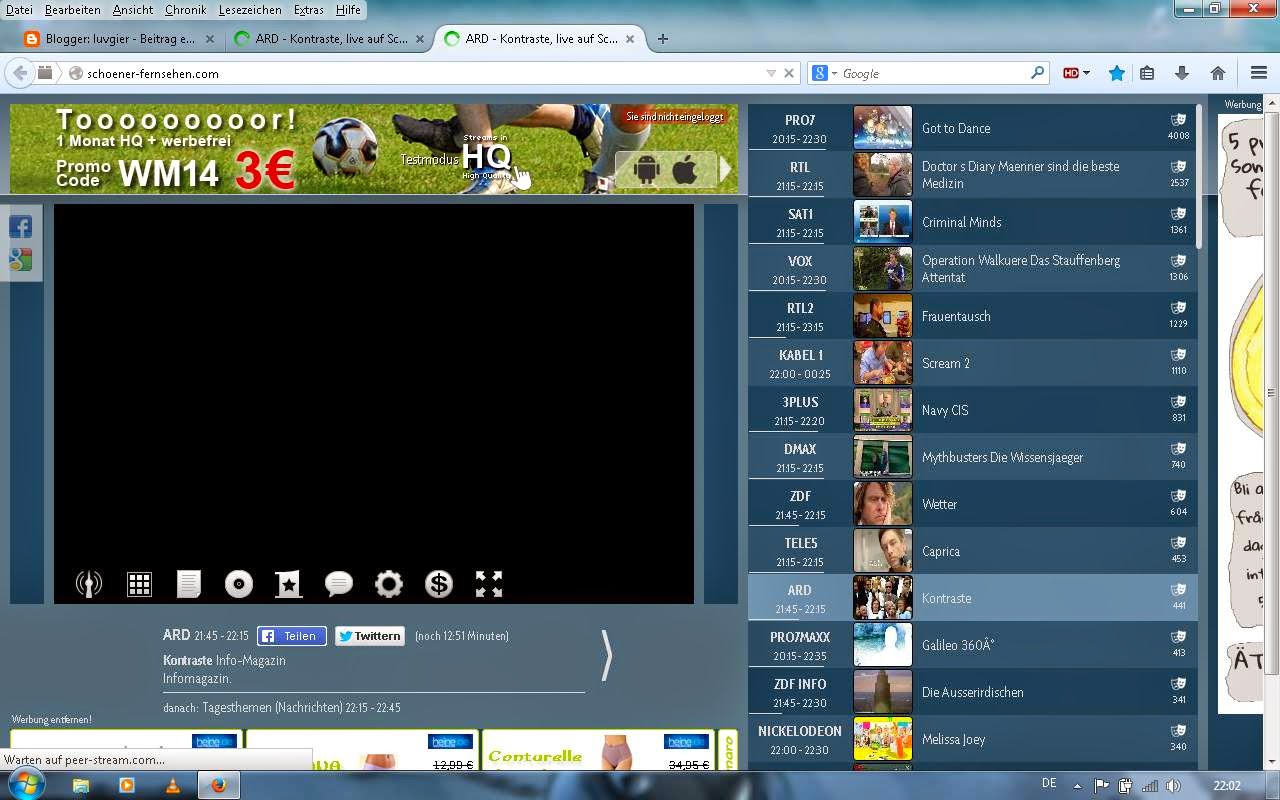This screenshot has width=1280, height=800.
Task: Open a new browser tab with plus
Action: pyautogui.click(x=662, y=39)
